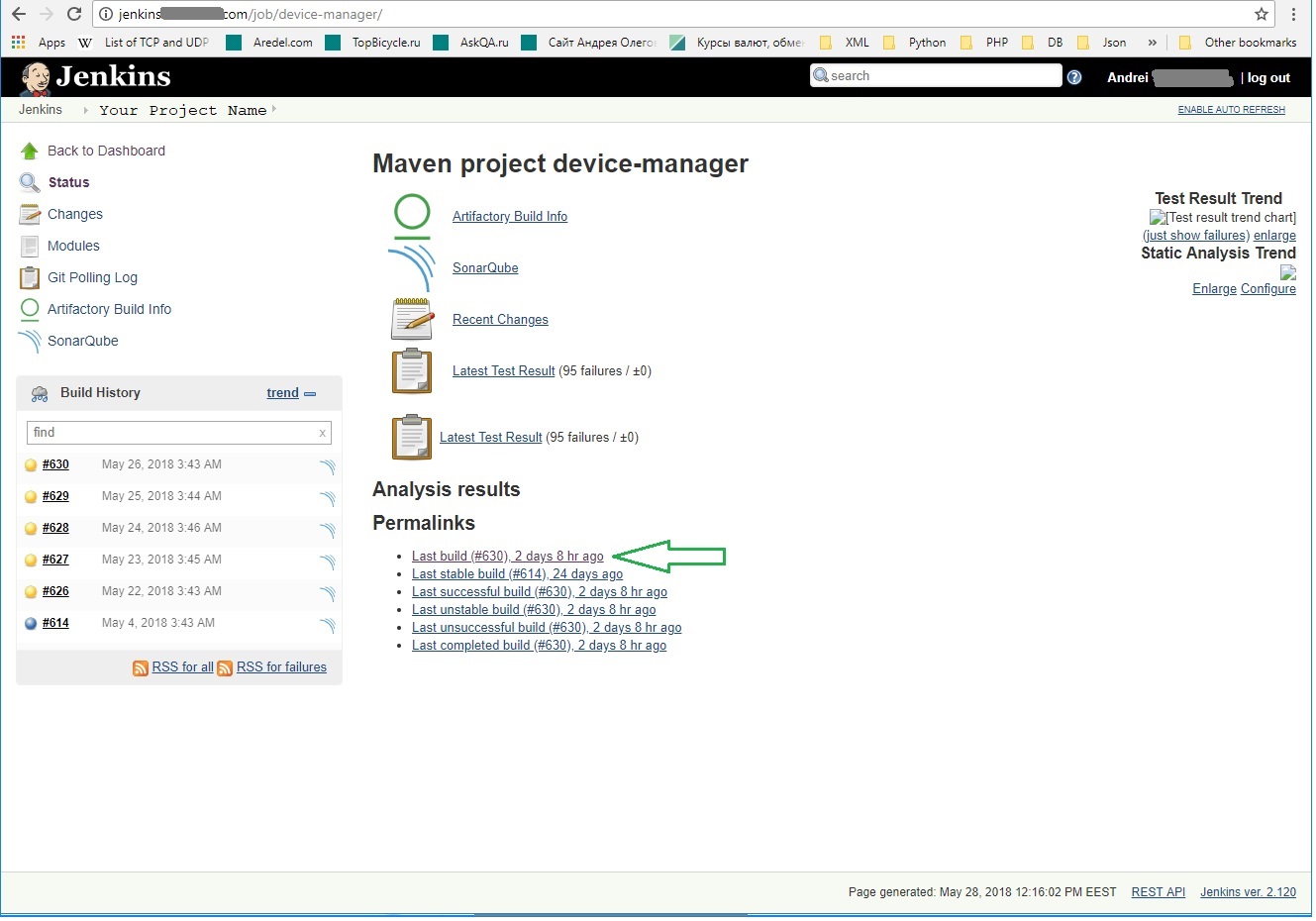Click the SonarQube icon on build #626 row
This screenshot has width=1316, height=921.
click(x=327, y=593)
